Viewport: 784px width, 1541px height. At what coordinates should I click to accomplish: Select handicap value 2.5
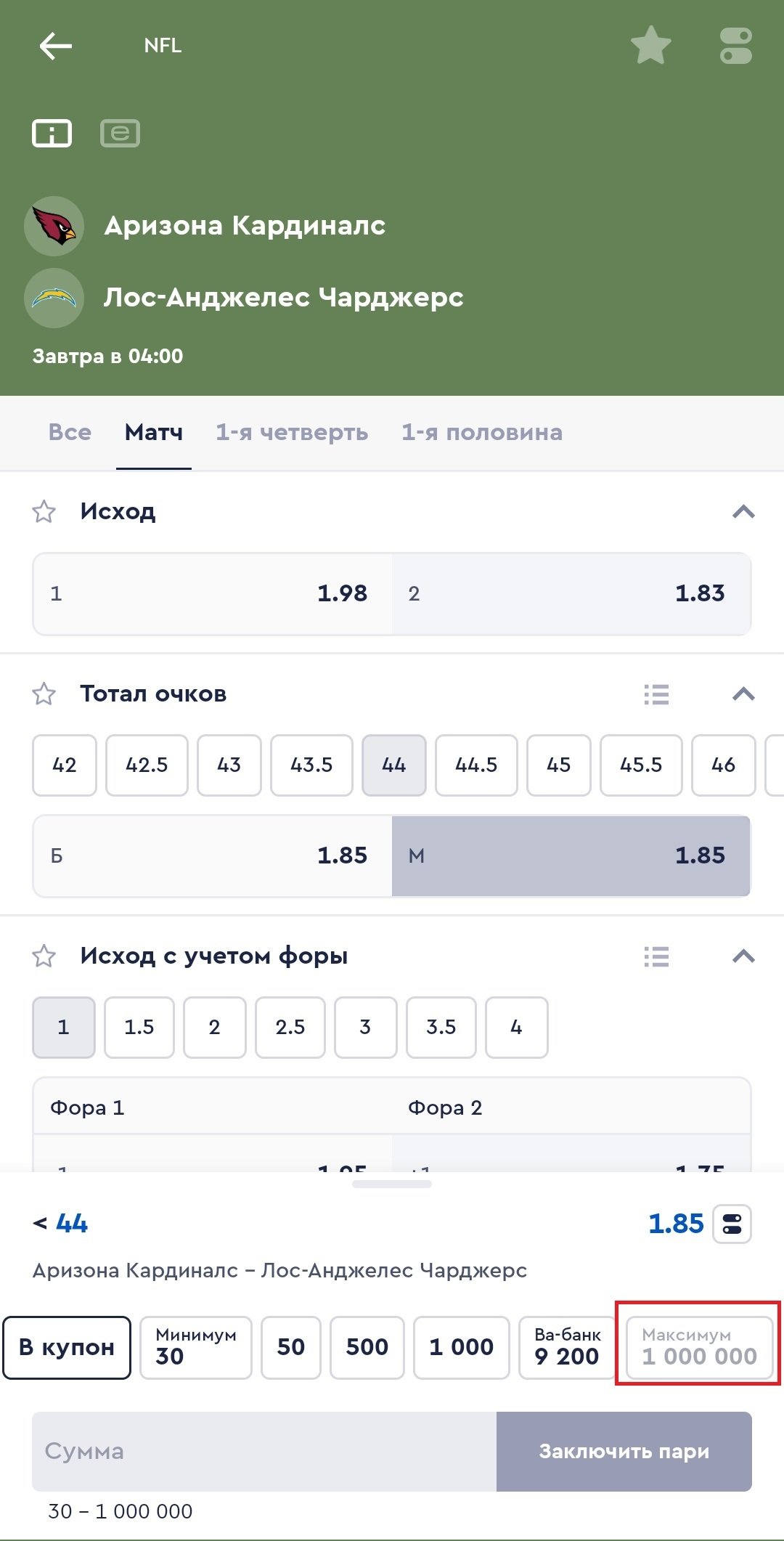[x=290, y=1028]
